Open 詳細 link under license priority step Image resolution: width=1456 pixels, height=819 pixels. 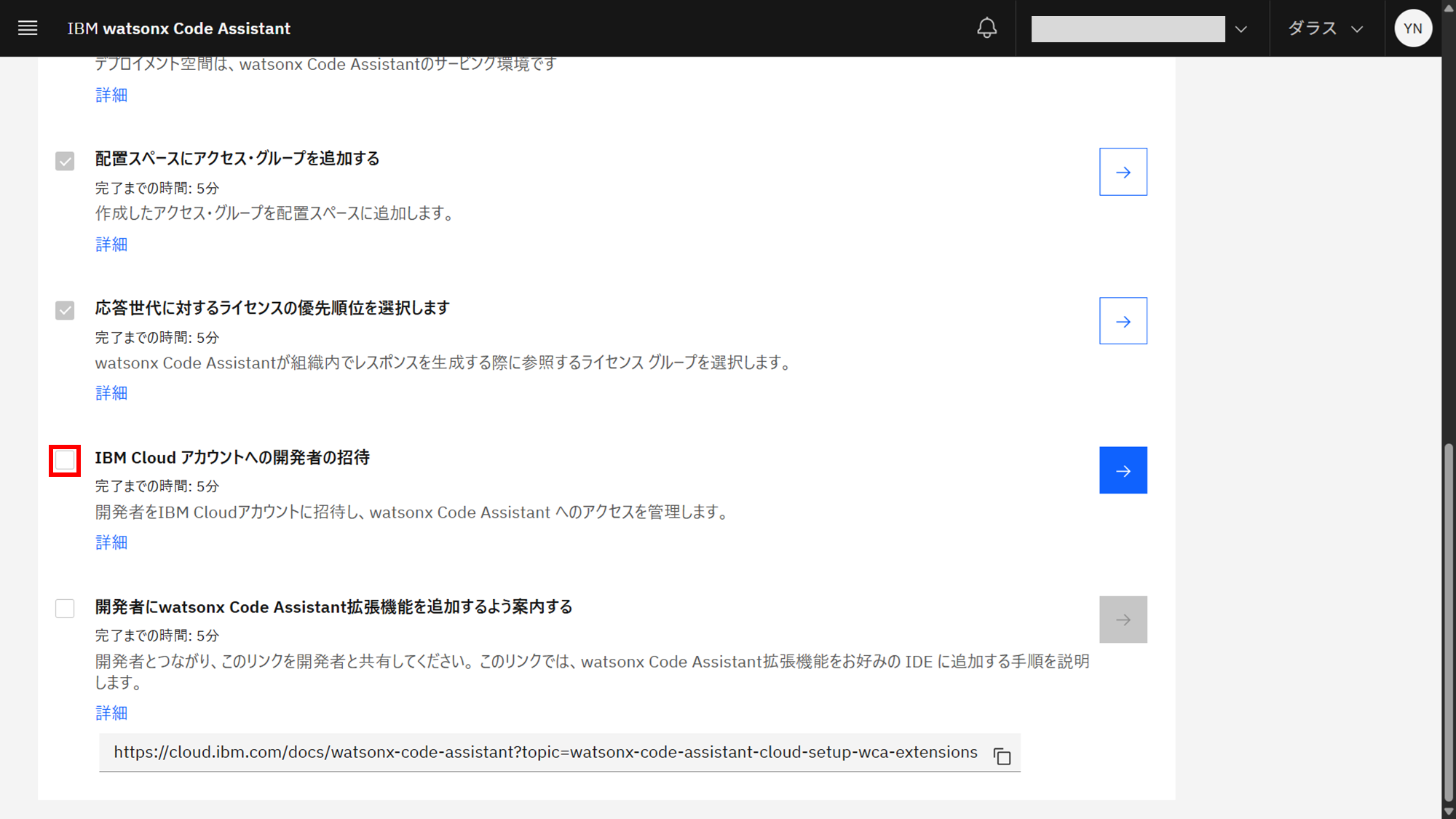tap(111, 393)
